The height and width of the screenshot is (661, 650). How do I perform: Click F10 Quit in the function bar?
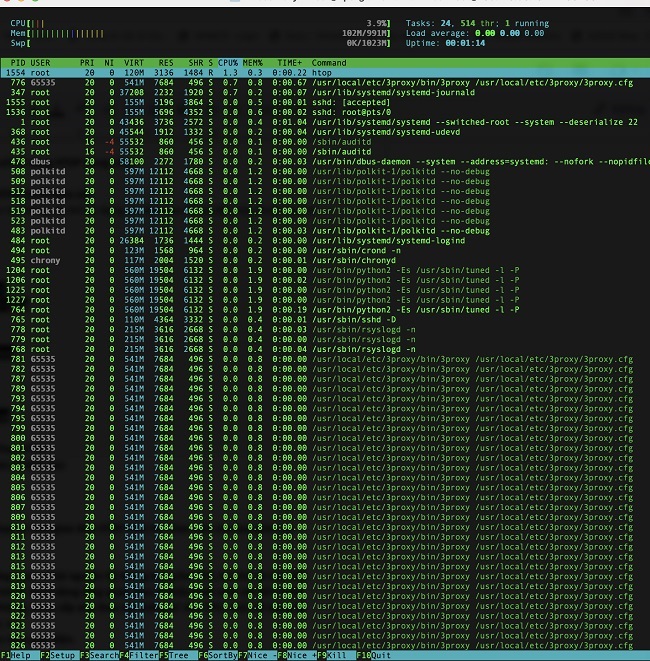click(x=373, y=656)
